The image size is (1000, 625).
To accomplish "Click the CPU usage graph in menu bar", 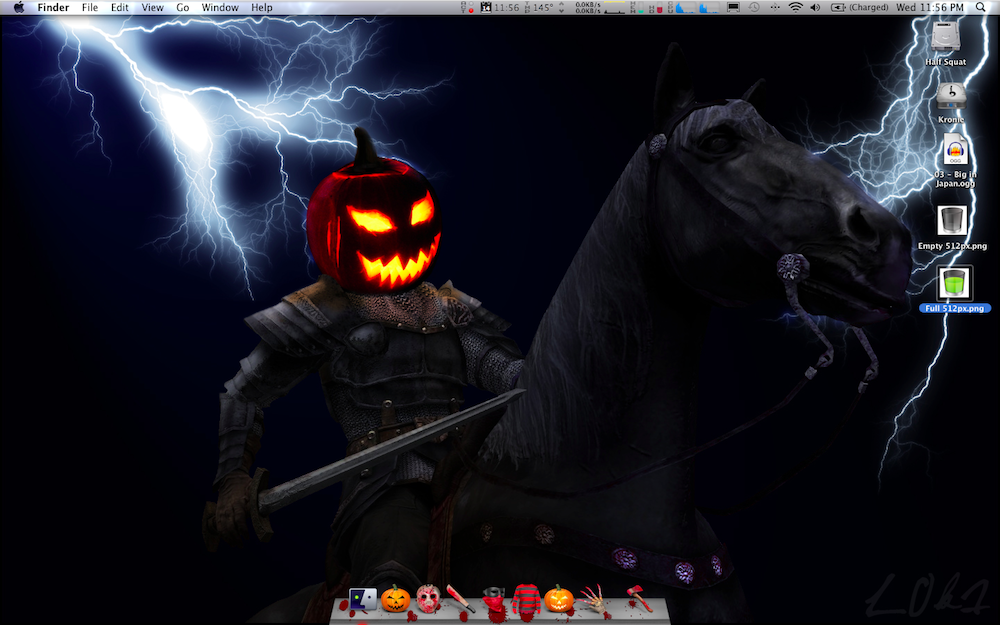I will tap(694, 8).
